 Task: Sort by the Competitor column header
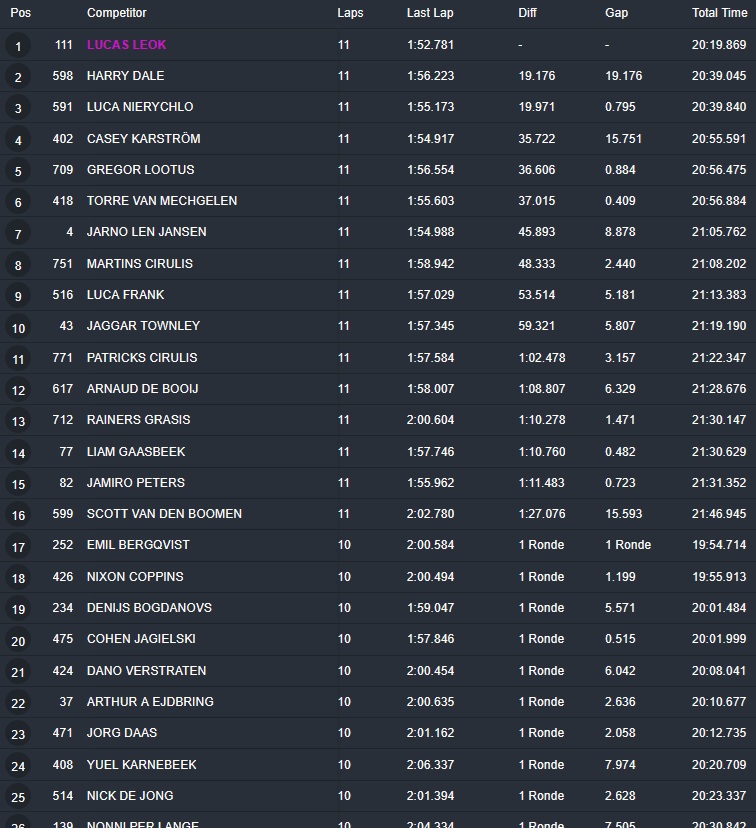coord(116,13)
